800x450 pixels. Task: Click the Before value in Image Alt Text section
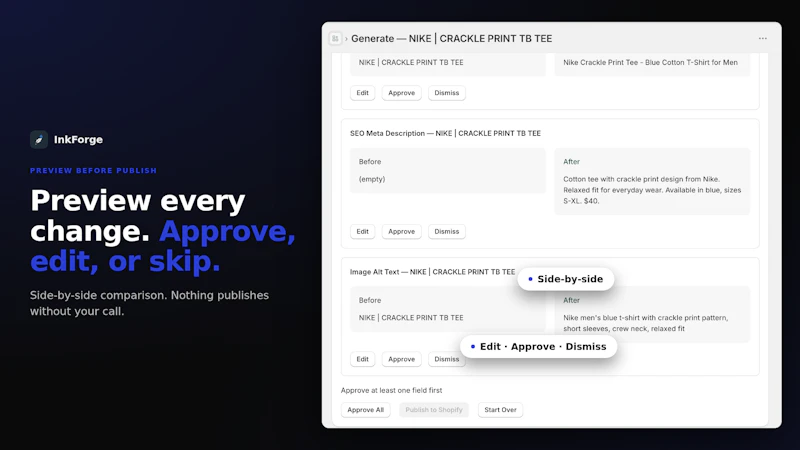coord(411,317)
